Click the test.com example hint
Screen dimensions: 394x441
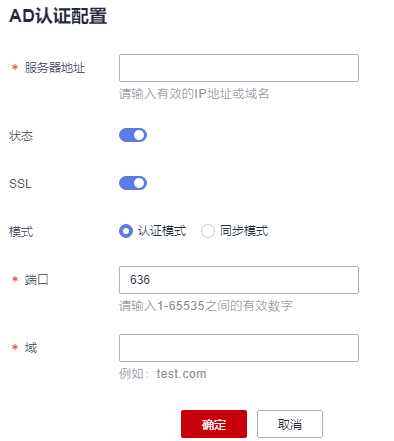[181, 374]
